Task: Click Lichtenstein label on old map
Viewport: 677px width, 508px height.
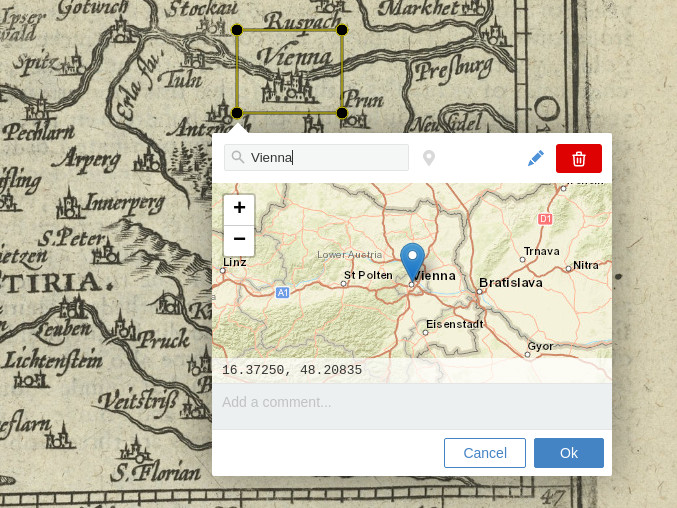Action: pyautogui.click(x=53, y=360)
